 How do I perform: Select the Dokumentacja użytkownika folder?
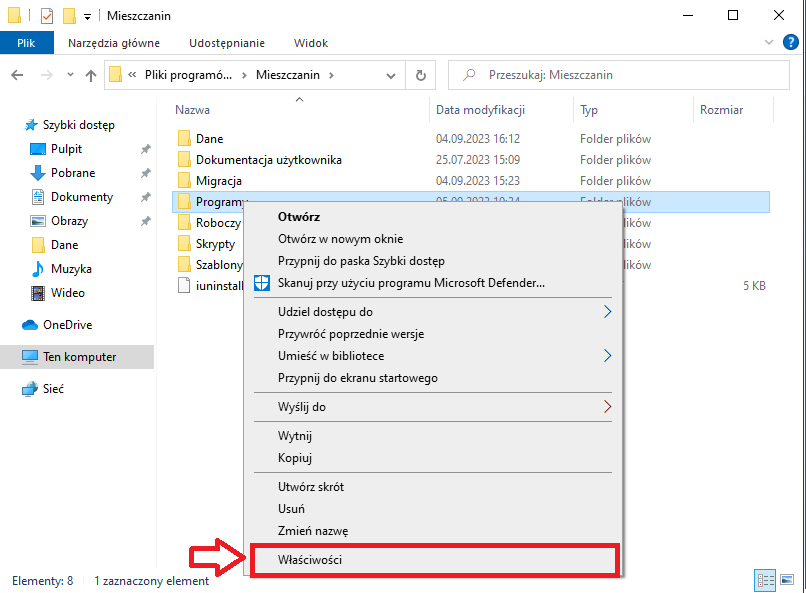[x=268, y=160]
